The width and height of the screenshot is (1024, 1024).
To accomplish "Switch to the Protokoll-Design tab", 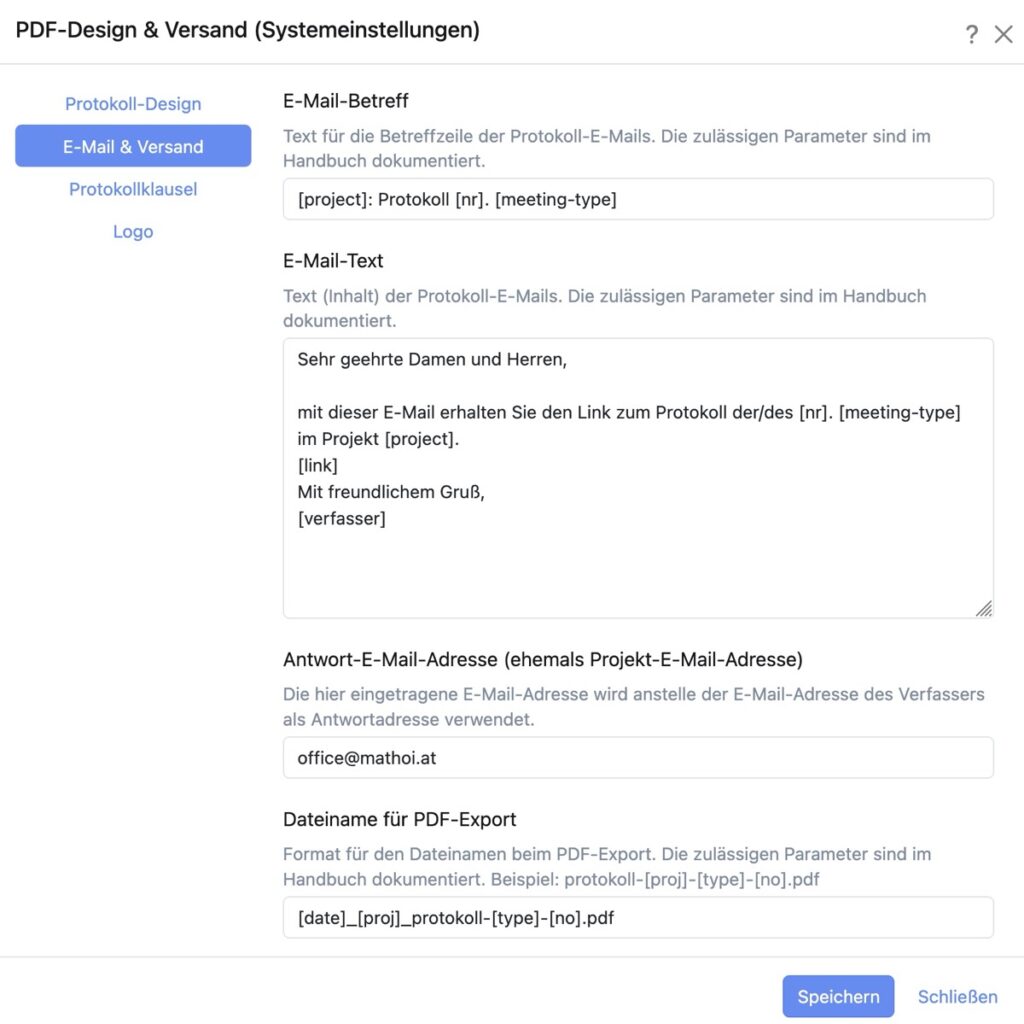I will point(133,104).
